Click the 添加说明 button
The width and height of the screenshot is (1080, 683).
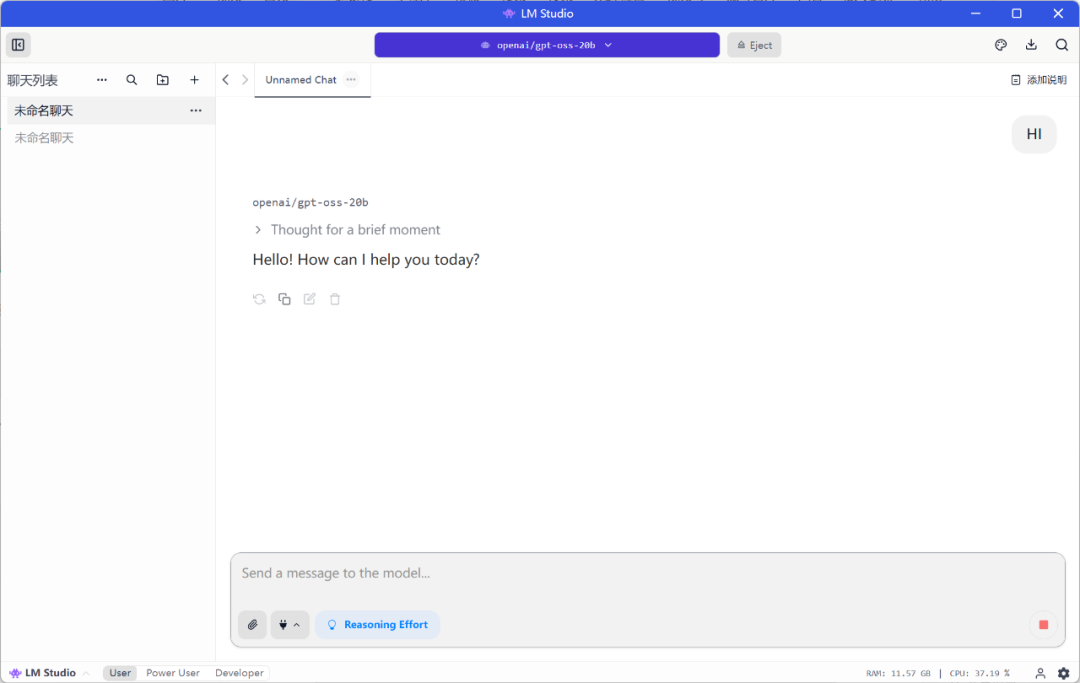pyautogui.click(x=1039, y=80)
